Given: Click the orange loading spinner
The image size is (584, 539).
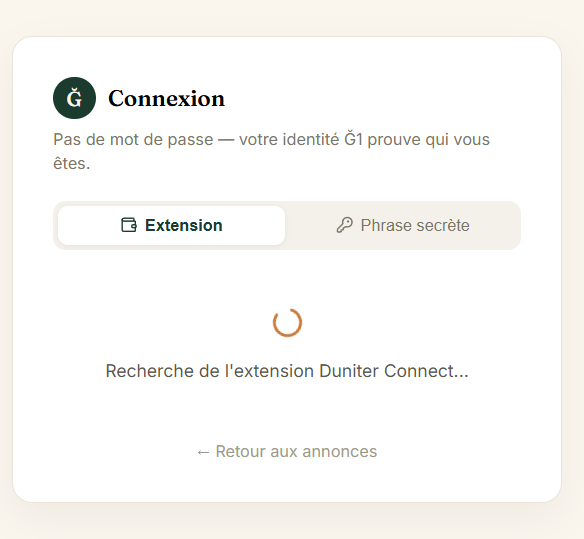Looking at the screenshot, I should (x=287, y=322).
